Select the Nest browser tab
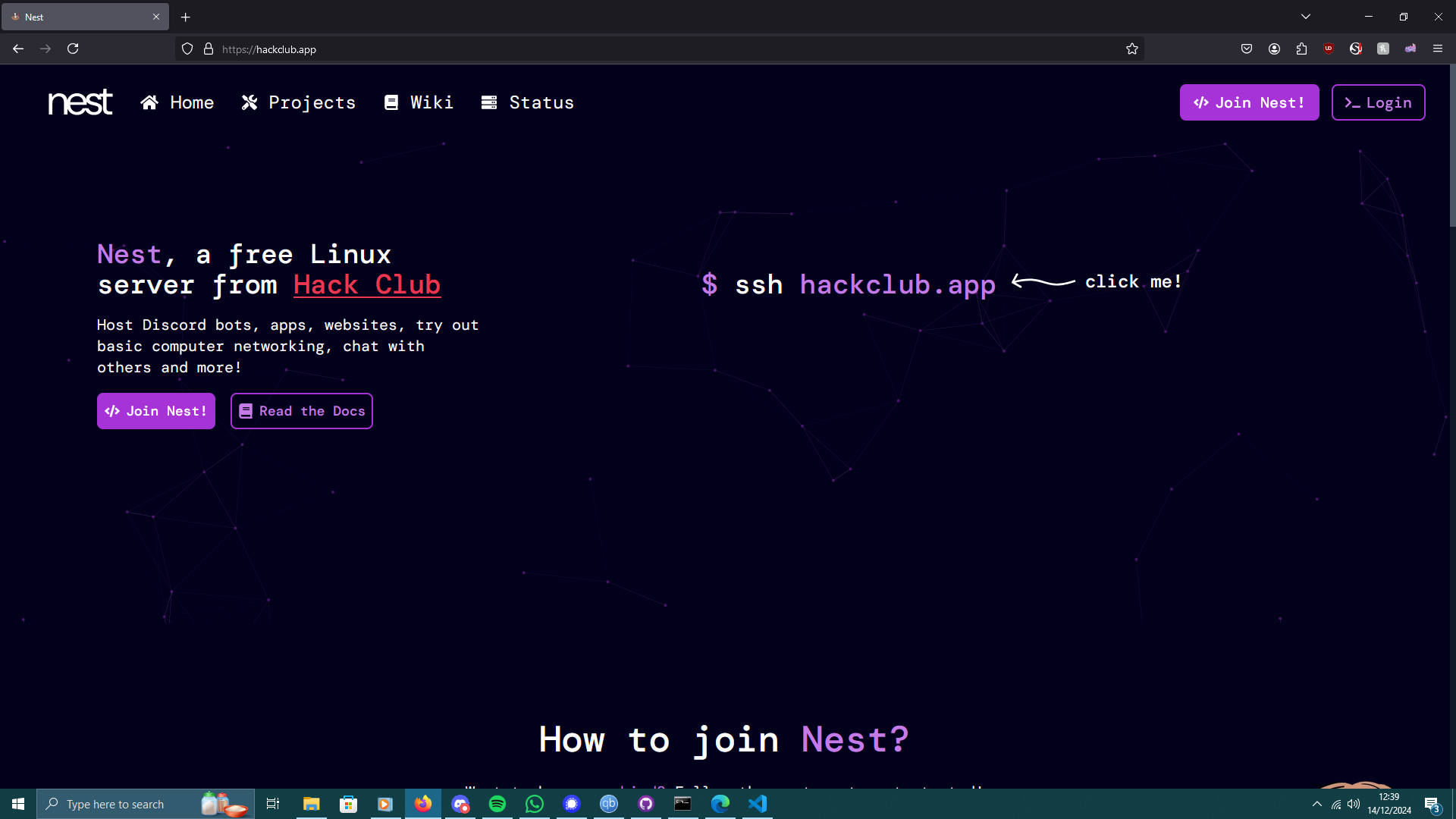The height and width of the screenshot is (819, 1456). 85,17
